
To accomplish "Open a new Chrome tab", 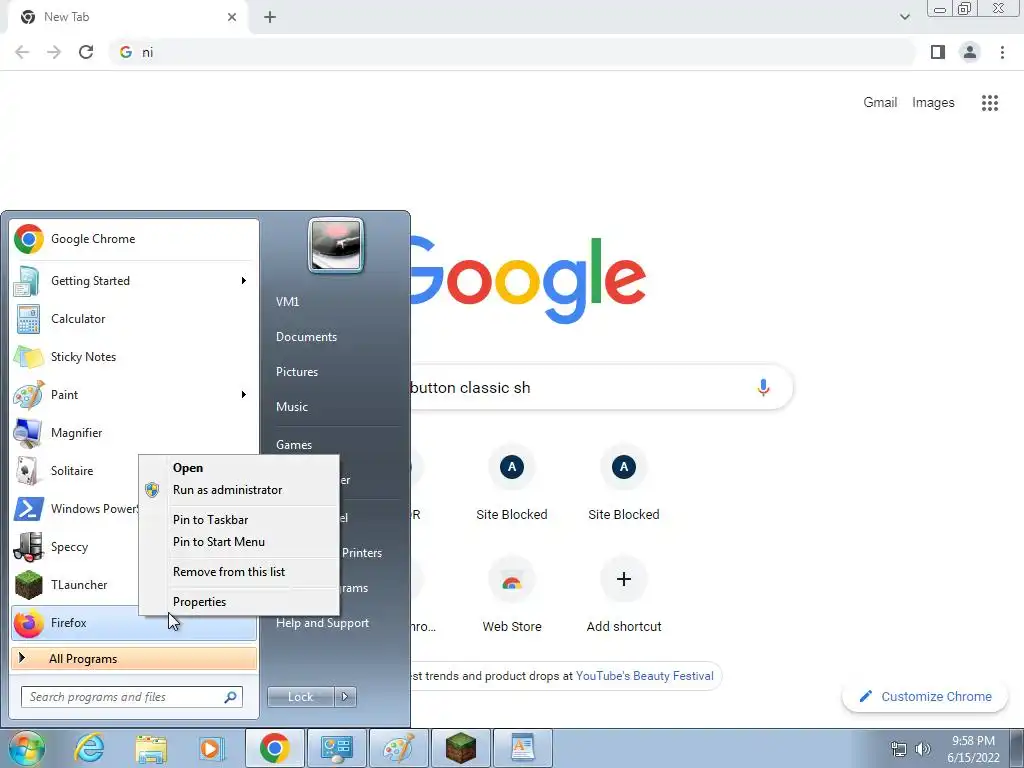I will [270, 17].
